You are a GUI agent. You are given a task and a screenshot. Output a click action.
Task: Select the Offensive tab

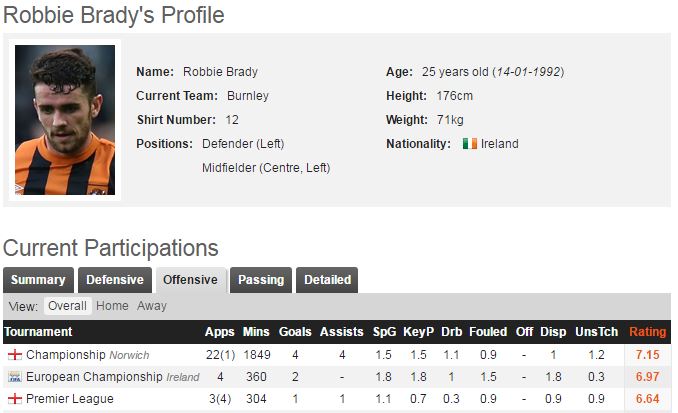190,280
